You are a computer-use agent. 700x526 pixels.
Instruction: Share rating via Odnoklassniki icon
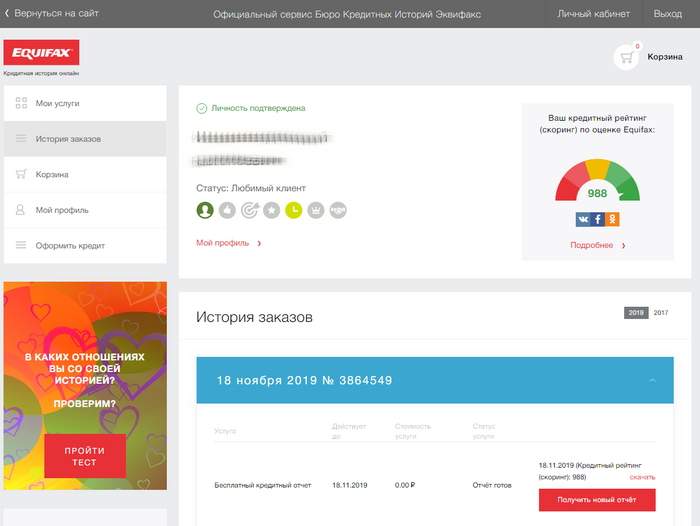612,219
